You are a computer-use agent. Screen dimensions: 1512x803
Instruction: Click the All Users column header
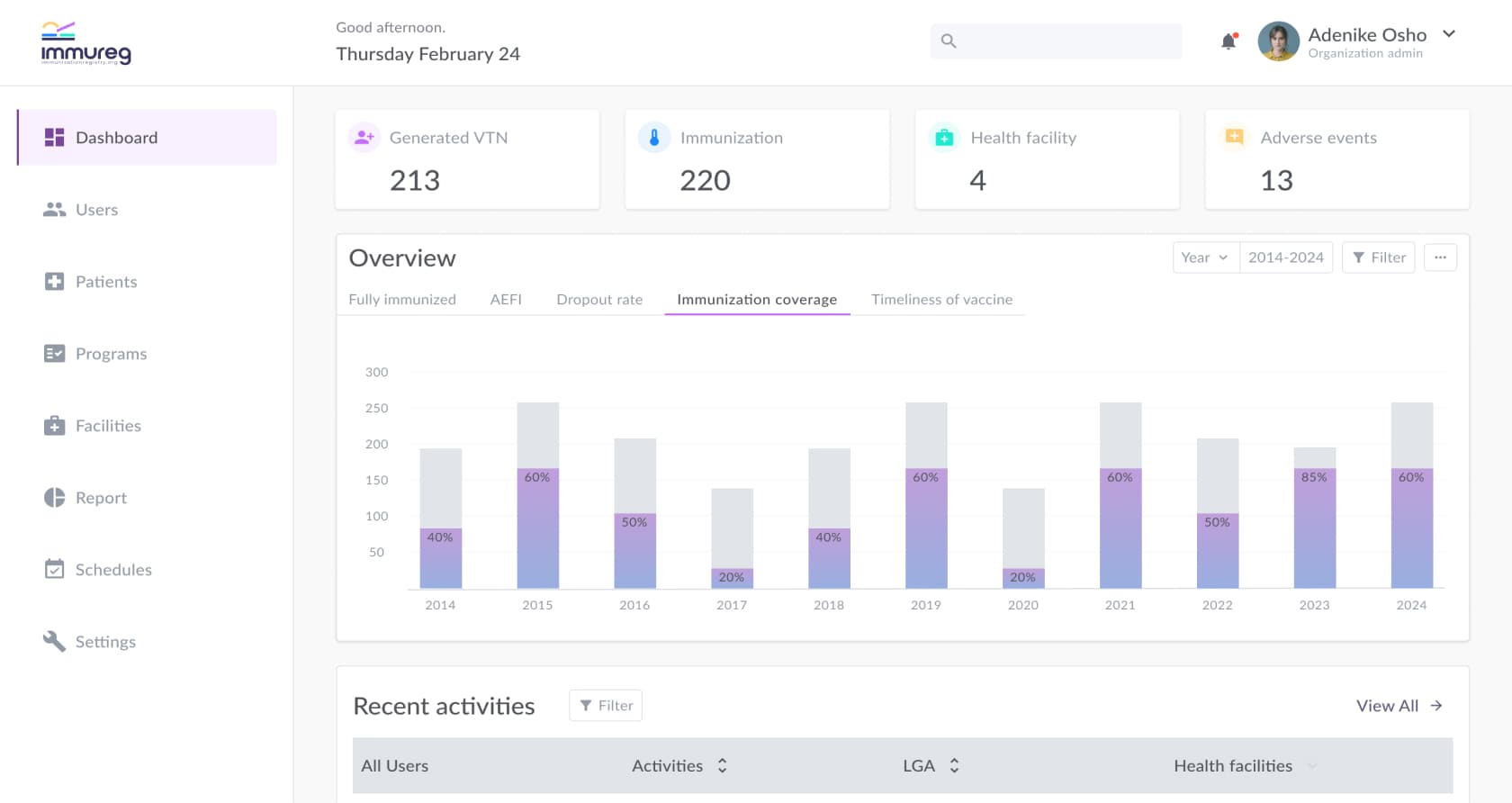pos(394,766)
